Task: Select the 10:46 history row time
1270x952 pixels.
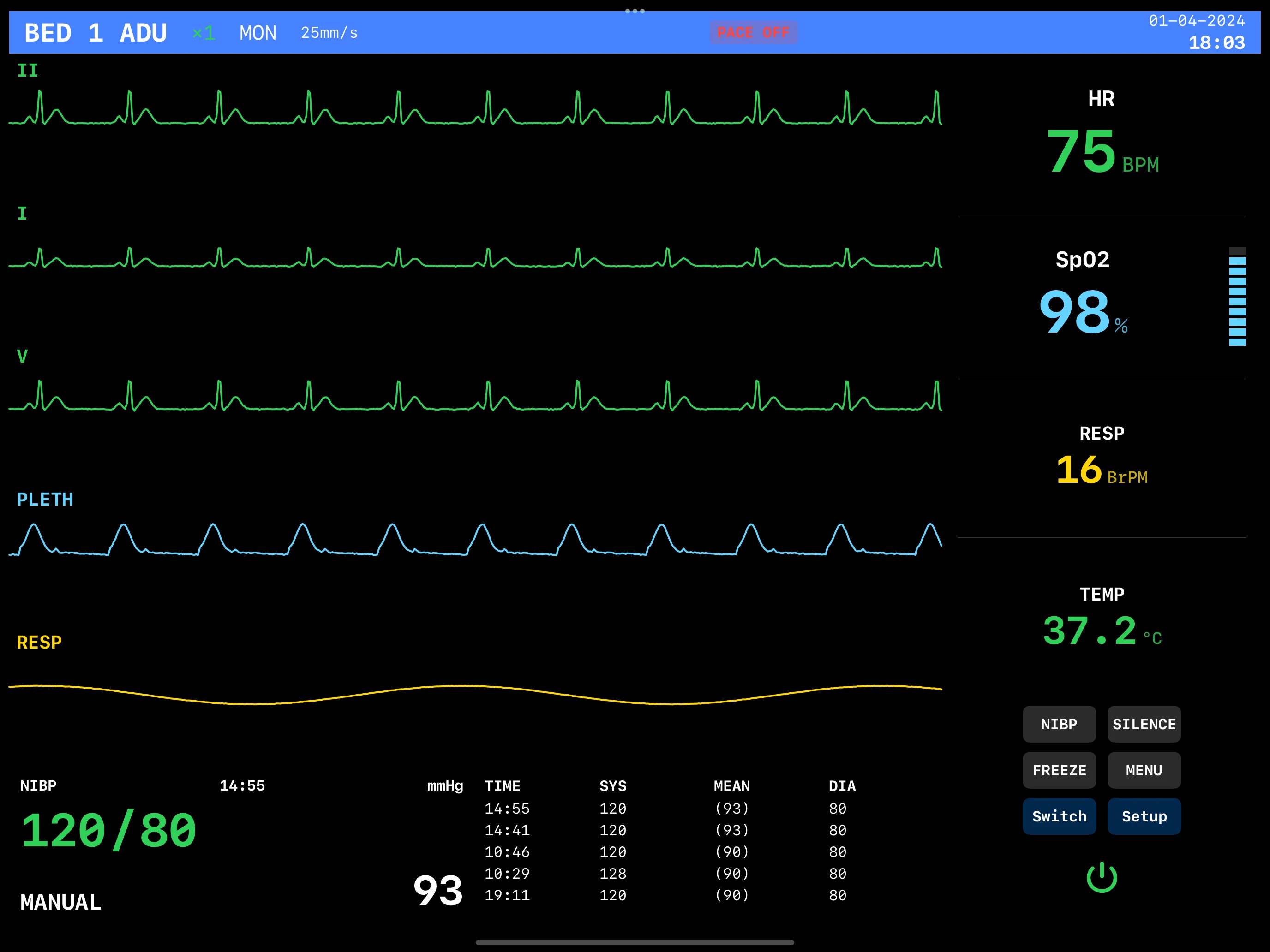Action: tap(507, 852)
